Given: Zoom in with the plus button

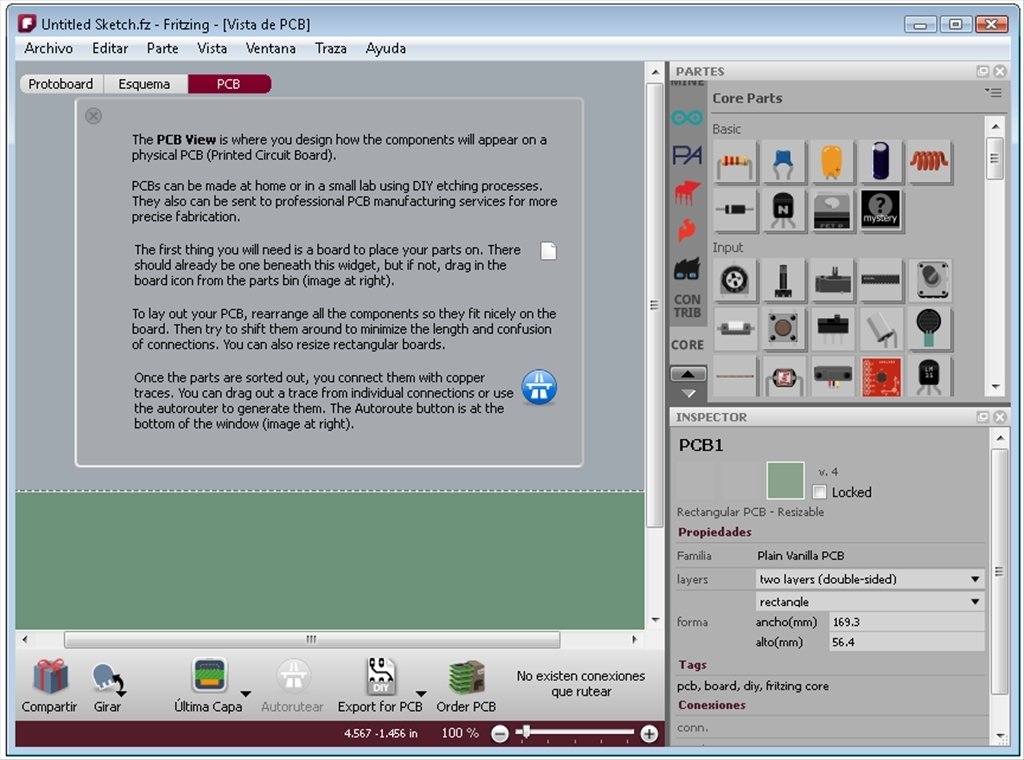Looking at the screenshot, I should pos(649,735).
